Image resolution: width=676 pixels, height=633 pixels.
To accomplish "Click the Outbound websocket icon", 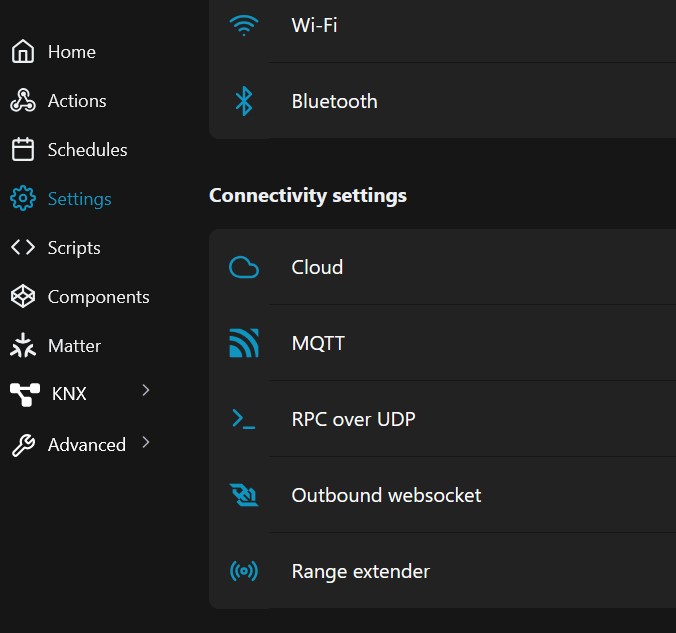I will (x=244, y=495).
